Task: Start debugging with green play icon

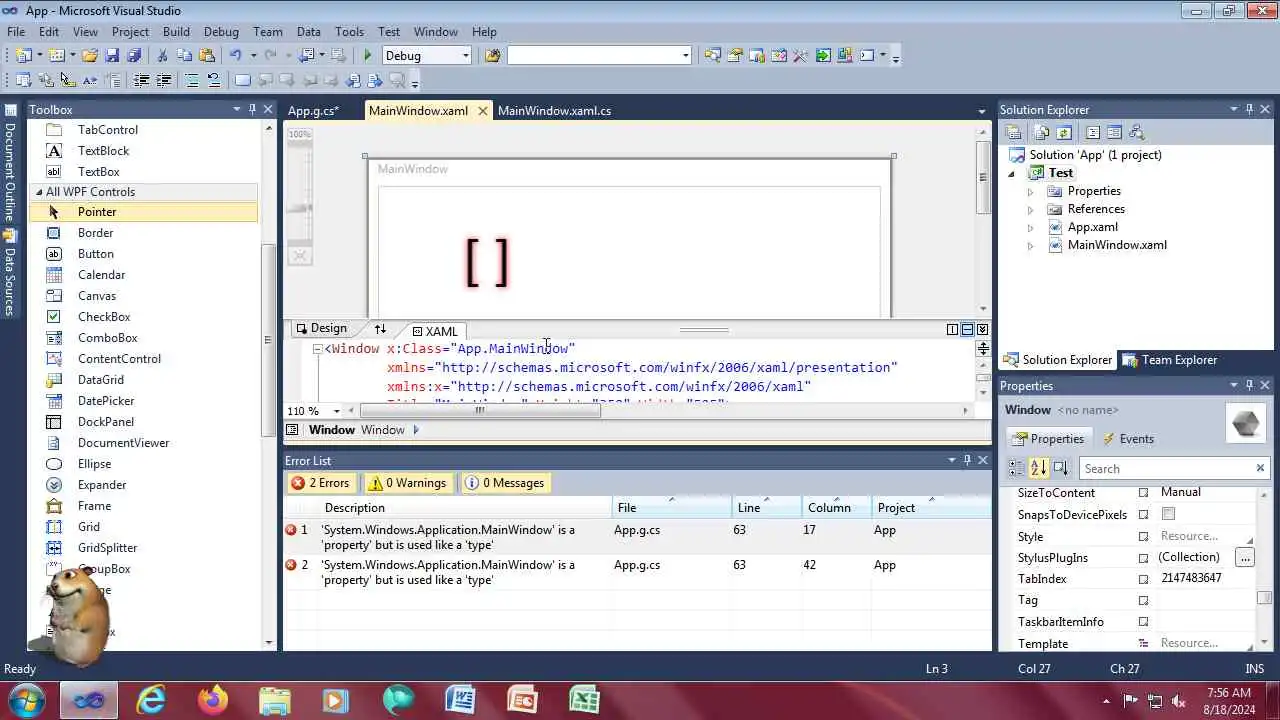Action: (367, 56)
